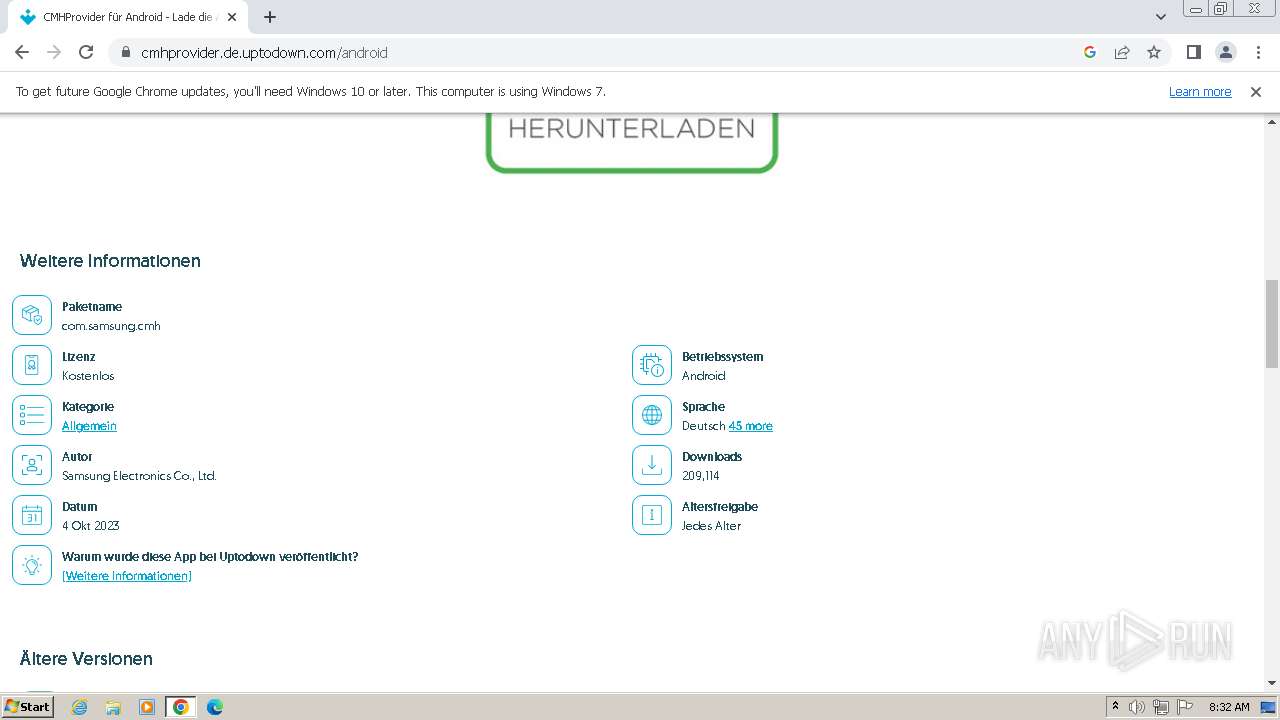Open Learn more link in update bar
Screen dimensions: 1280x720
click(x=1200, y=92)
